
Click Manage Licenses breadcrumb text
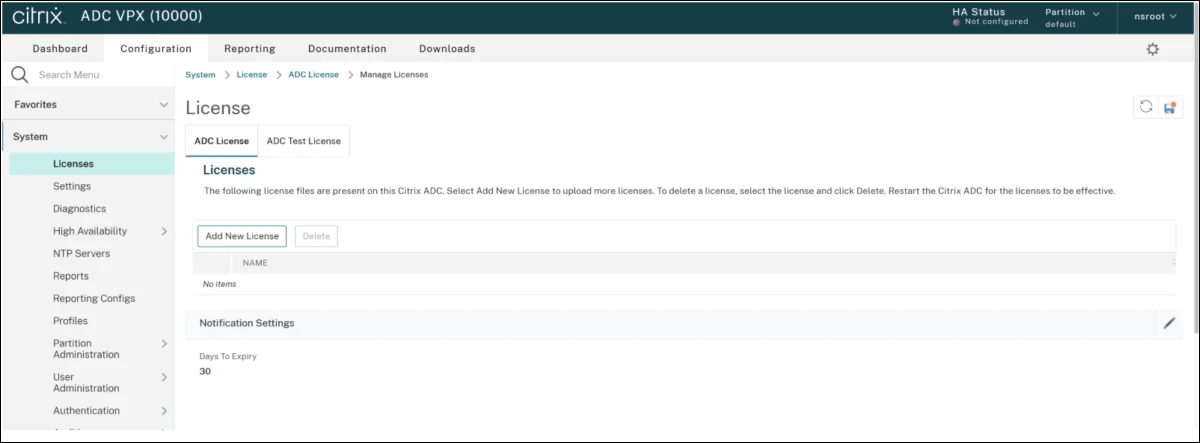click(394, 75)
